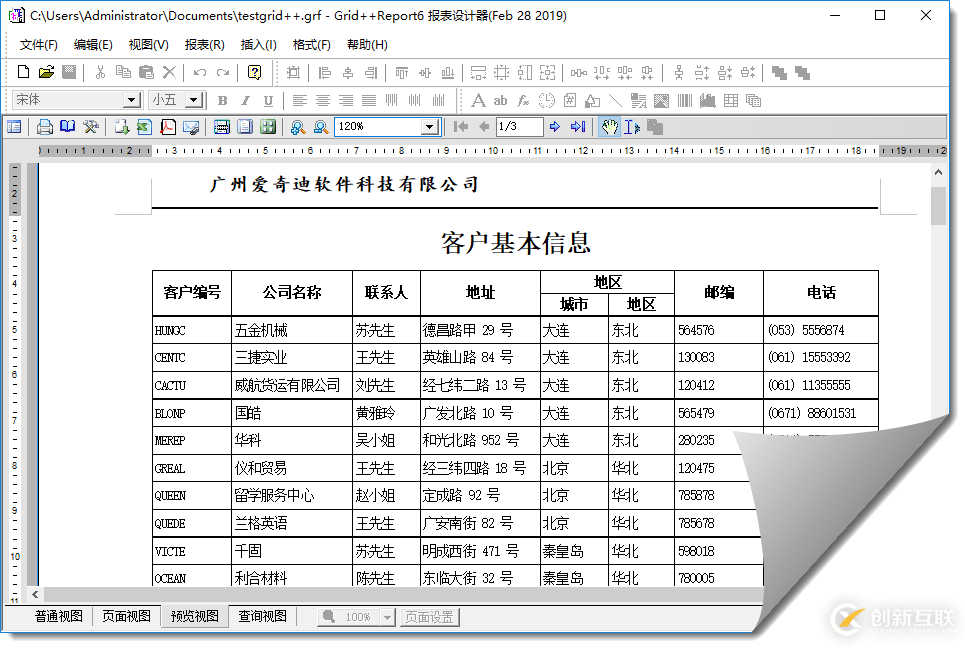
Task: Open the zoom level 120% dropdown
Action: coord(430,126)
